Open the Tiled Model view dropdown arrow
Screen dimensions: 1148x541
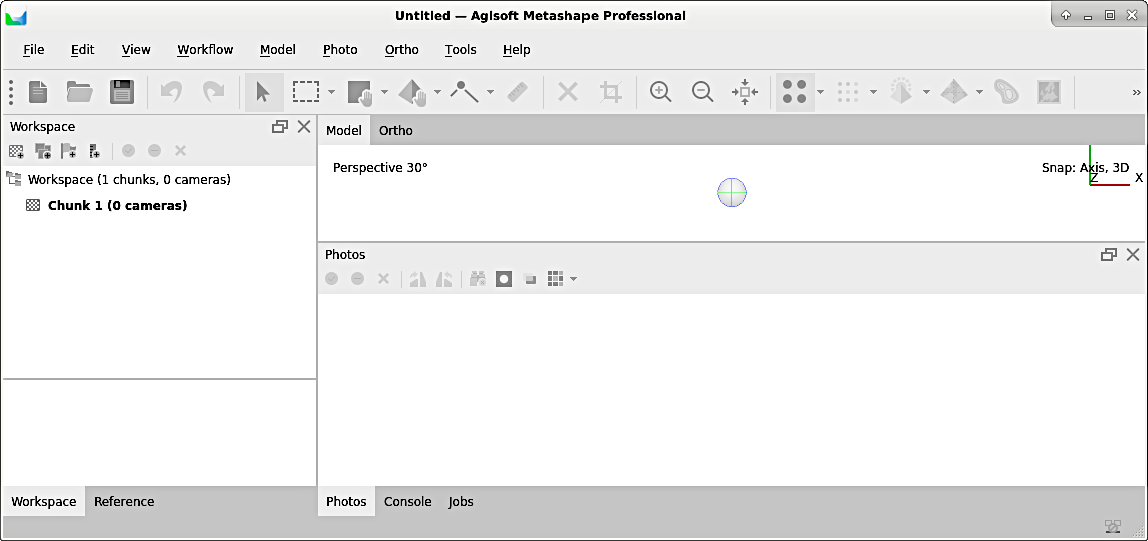tap(979, 92)
